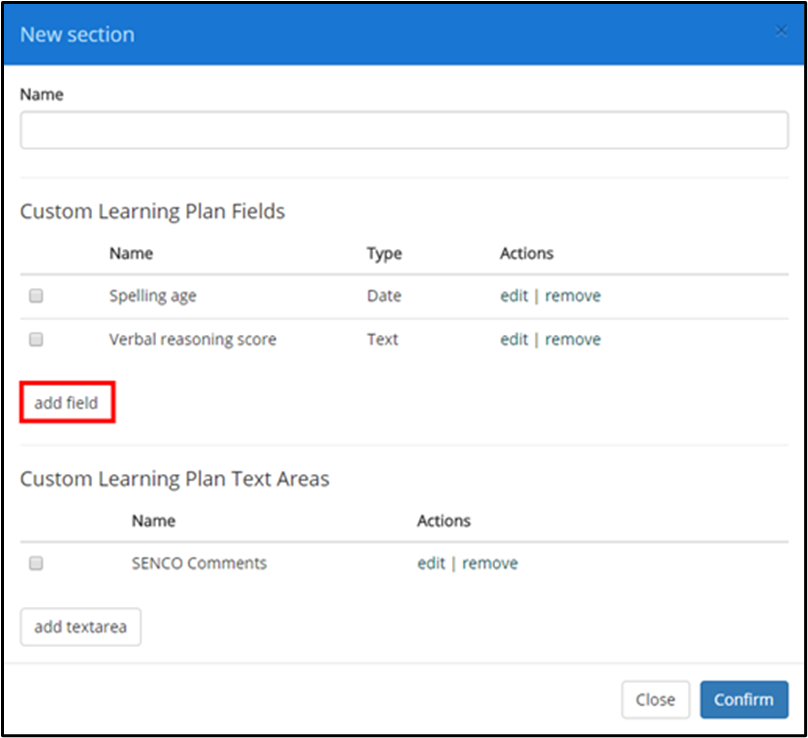
Task: Dismiss the New section dialog with X icon
Action: (781, 31)
